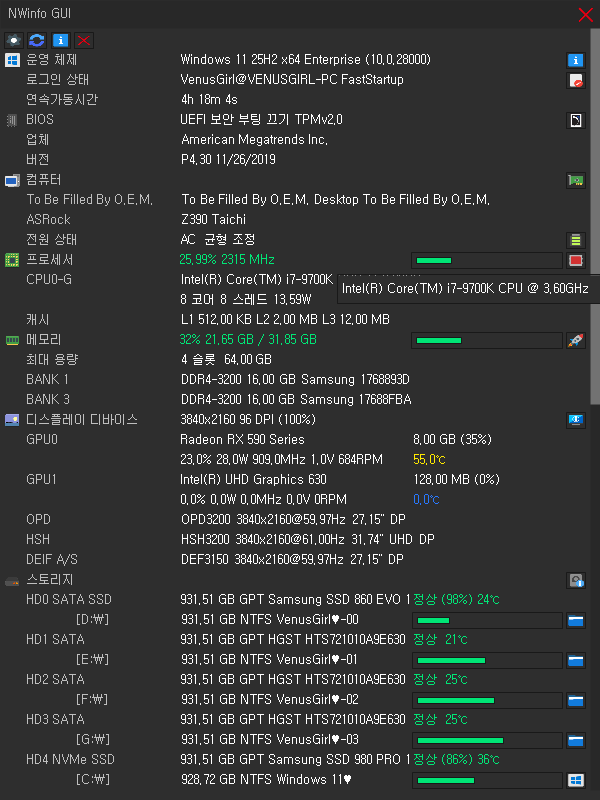Click the BIOS version P4.30 11/26/2019
The height and width of the screenshot is (800, 600).
[x=228, y=160]
